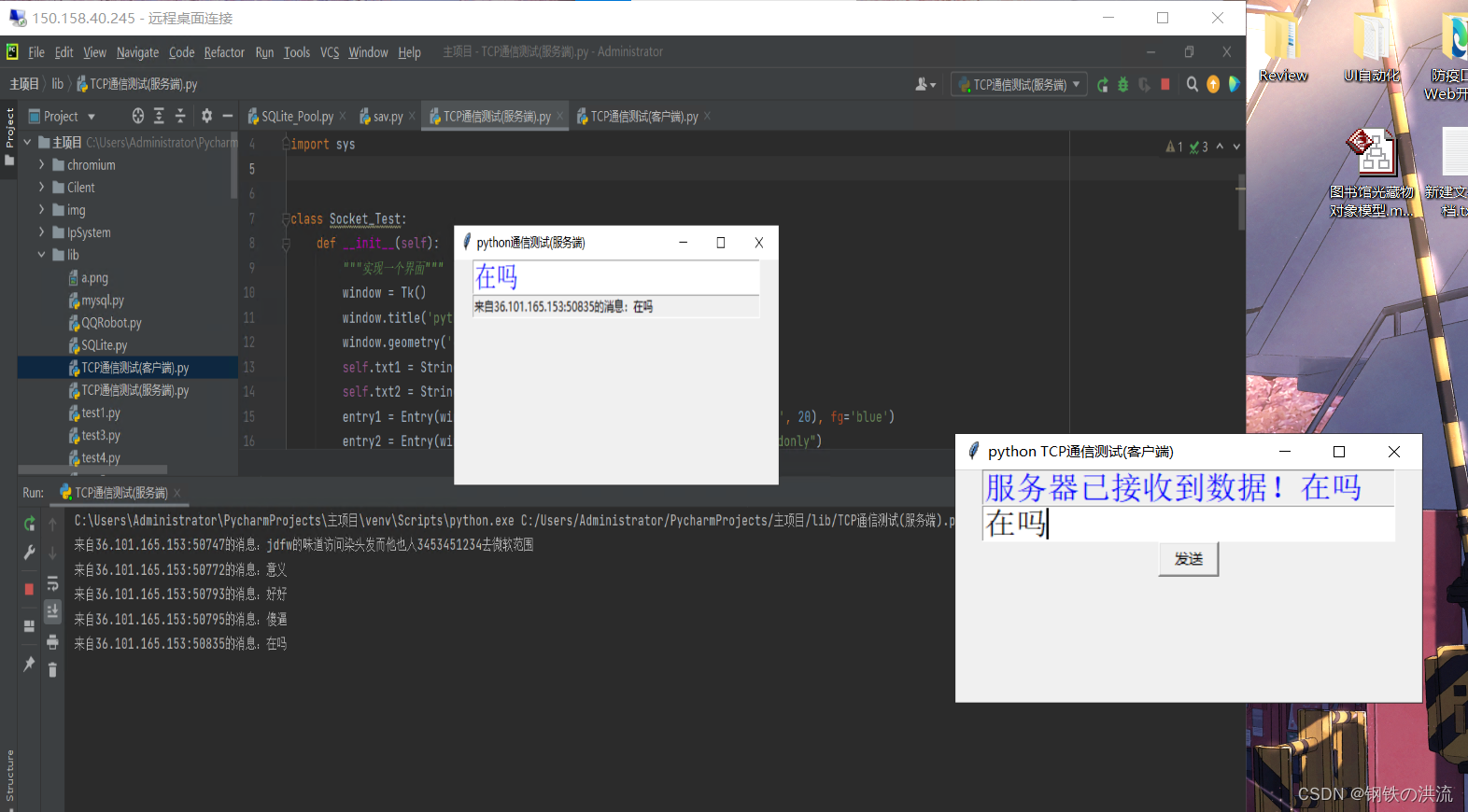Switch to sav.py editor tab
This screenshot has width=1468, height=812.
[388, 117]
